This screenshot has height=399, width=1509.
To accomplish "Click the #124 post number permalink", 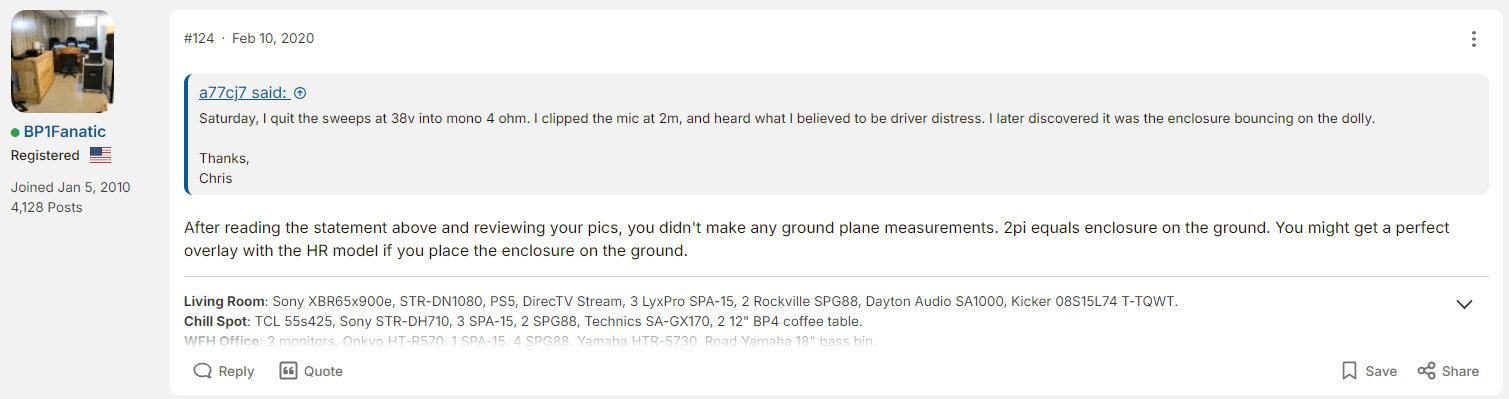I will pyautogui.click(x=199, y=39).
